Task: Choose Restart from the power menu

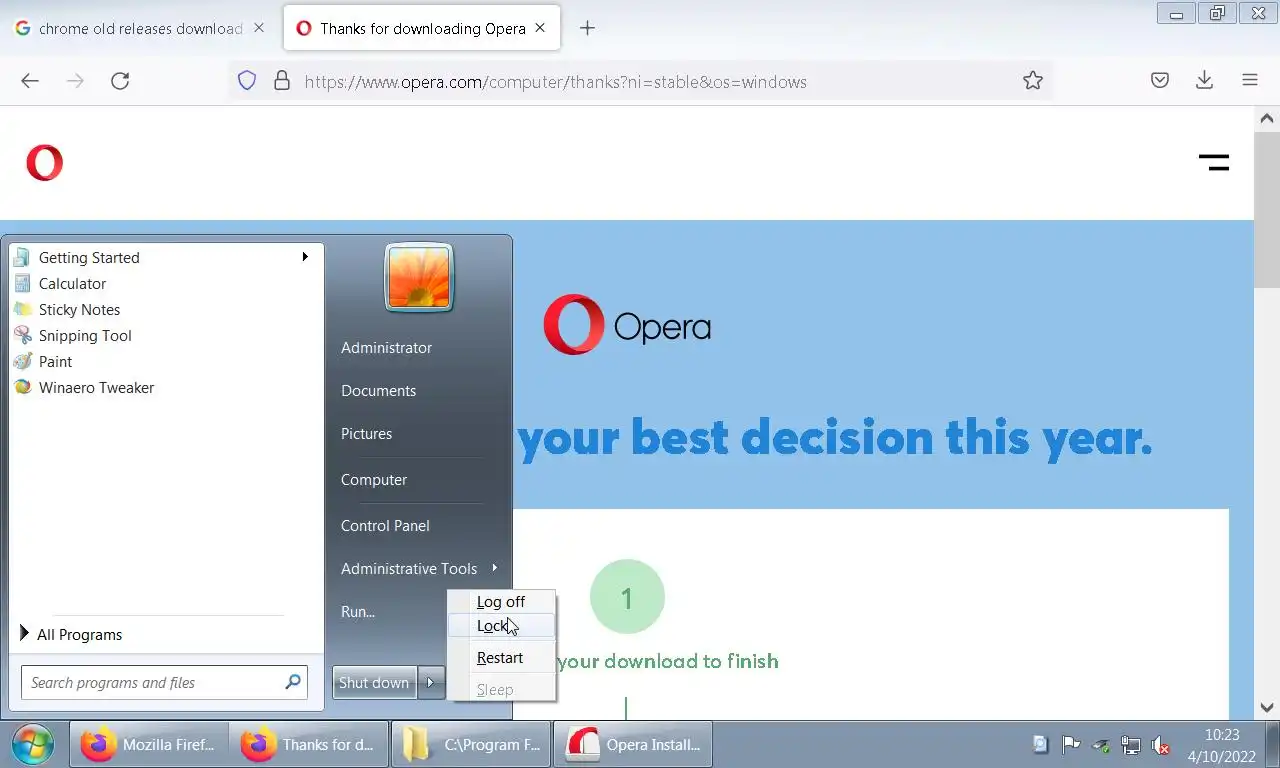Action: click(x=501, y=657)
